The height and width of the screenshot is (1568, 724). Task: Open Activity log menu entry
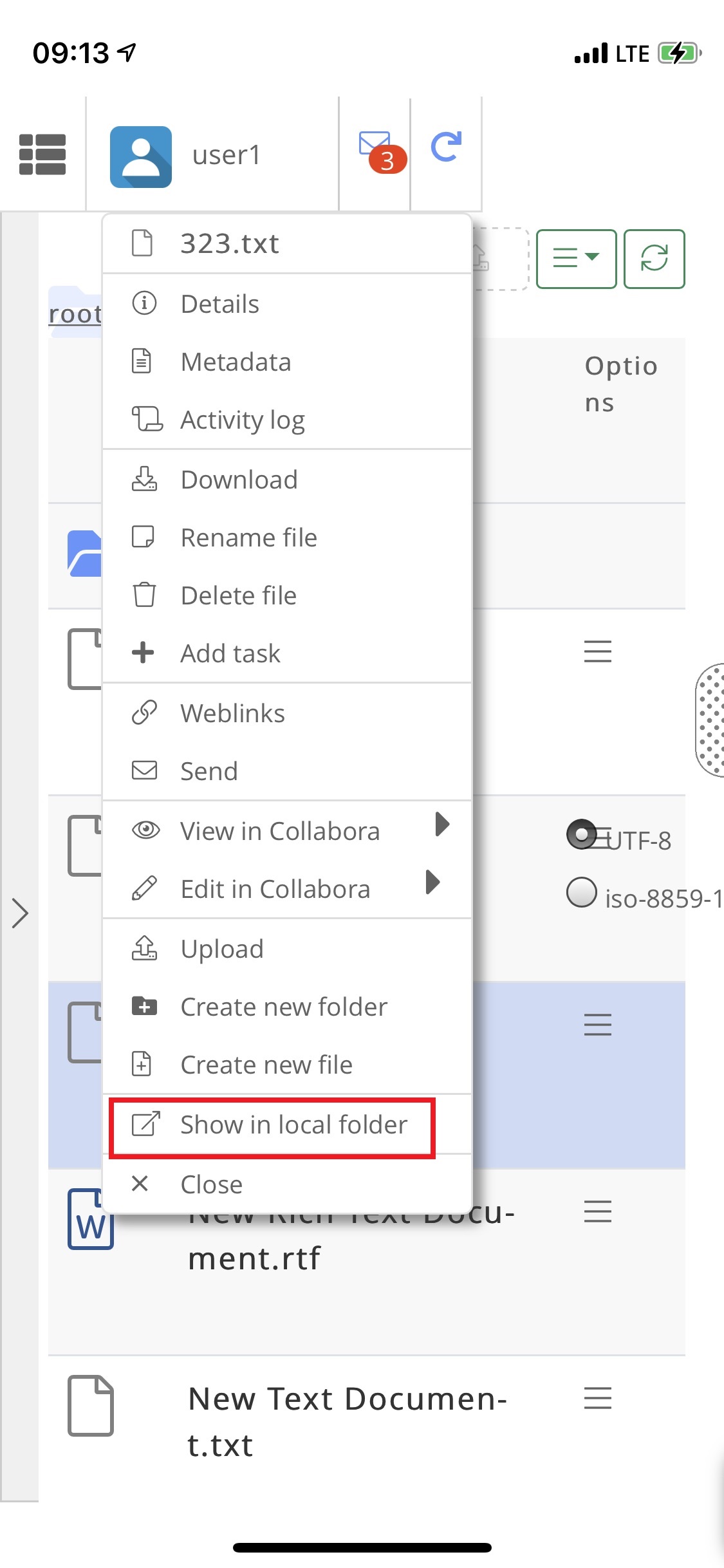coord(287,420)
